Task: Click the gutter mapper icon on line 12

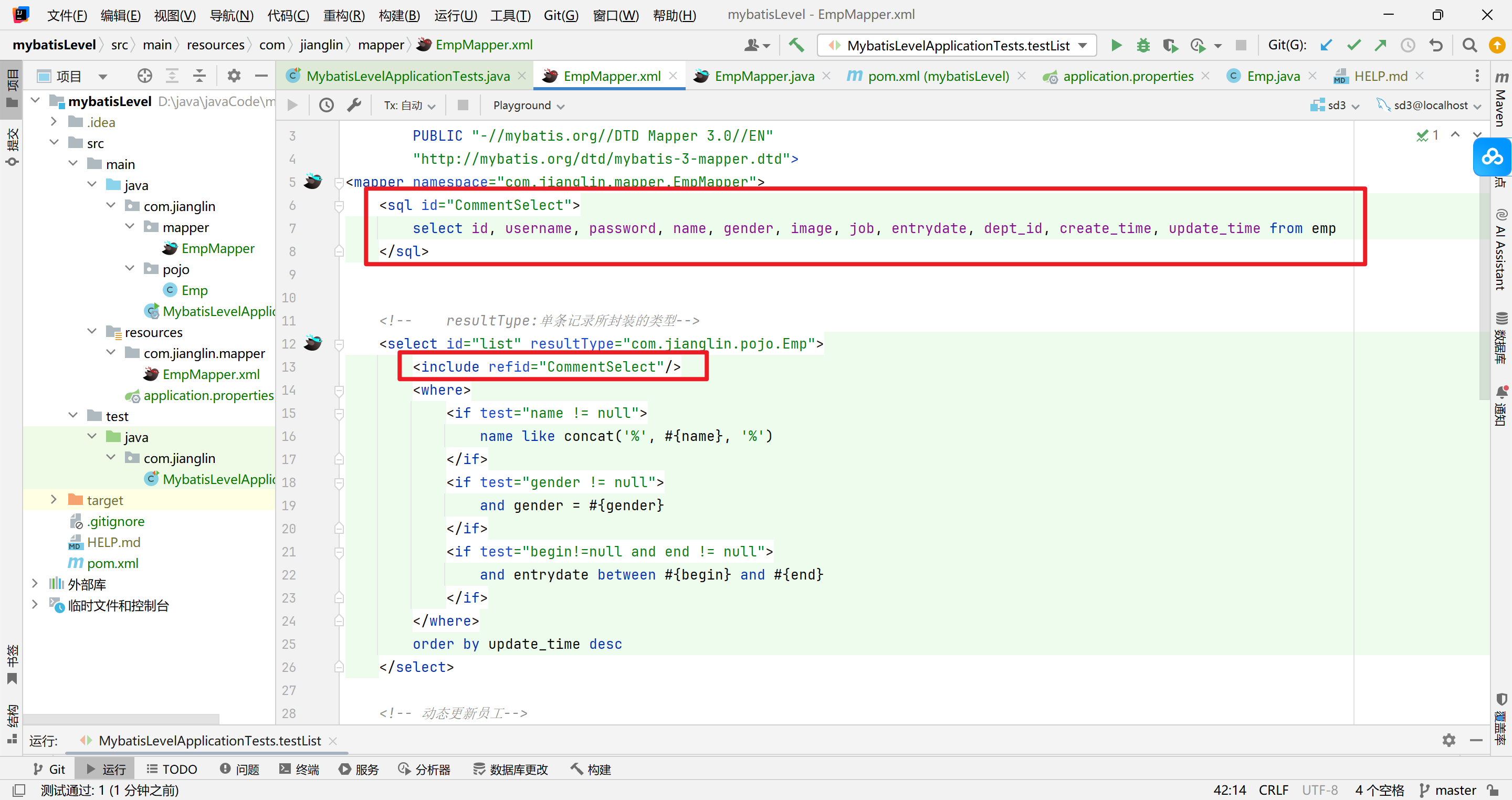Action: point(313,343)
